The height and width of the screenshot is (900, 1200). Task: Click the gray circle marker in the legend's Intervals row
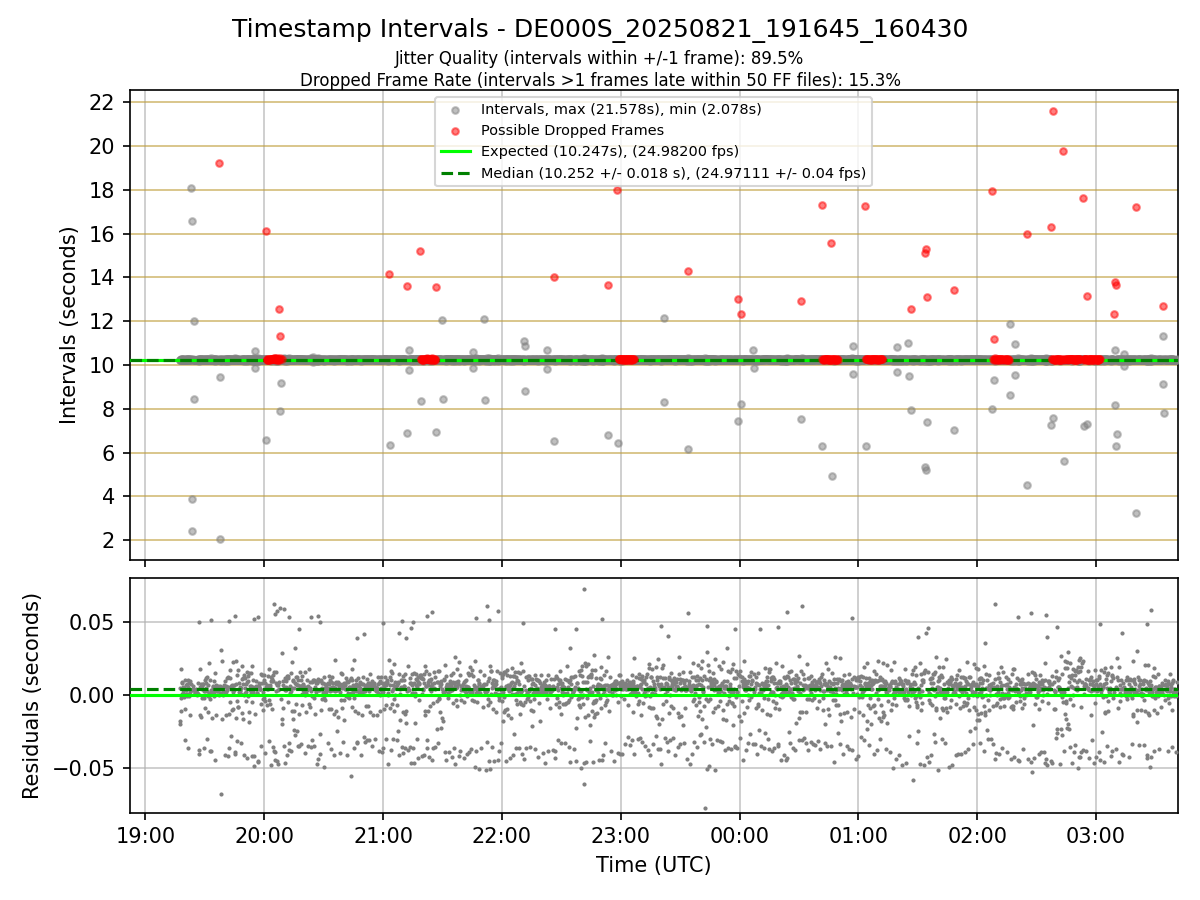tap(455, 110)
